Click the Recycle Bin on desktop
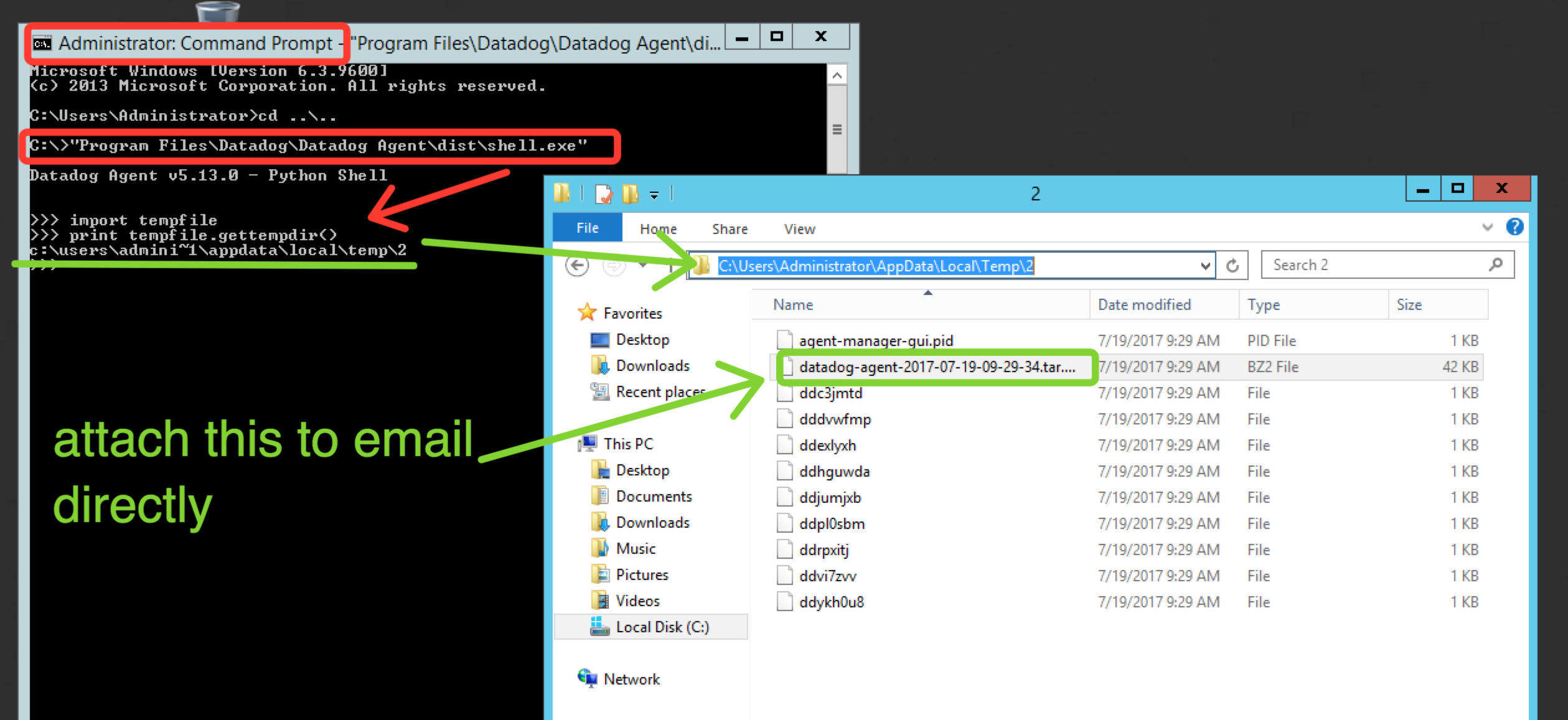The height and width of the screenshot is (720, 1568). pos(217,11)
